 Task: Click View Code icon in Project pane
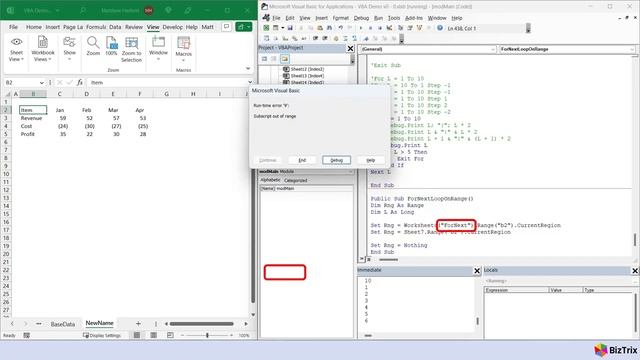[264, 59]
